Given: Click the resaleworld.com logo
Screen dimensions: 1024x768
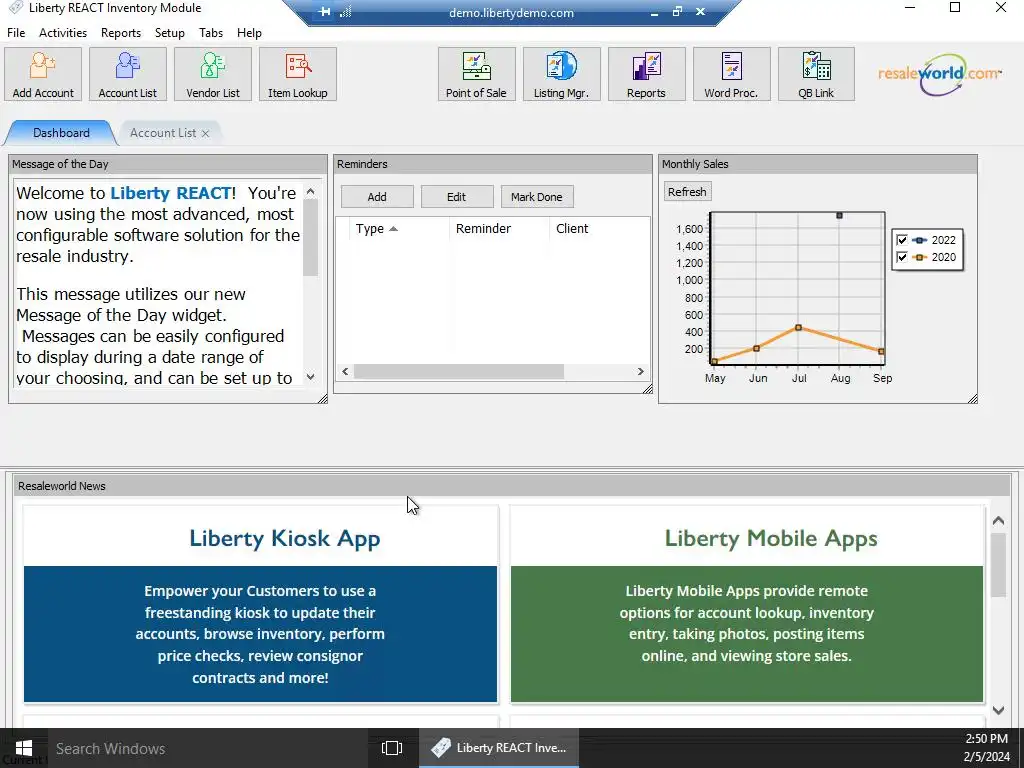Looking at the screenshot, I should 939,74.
